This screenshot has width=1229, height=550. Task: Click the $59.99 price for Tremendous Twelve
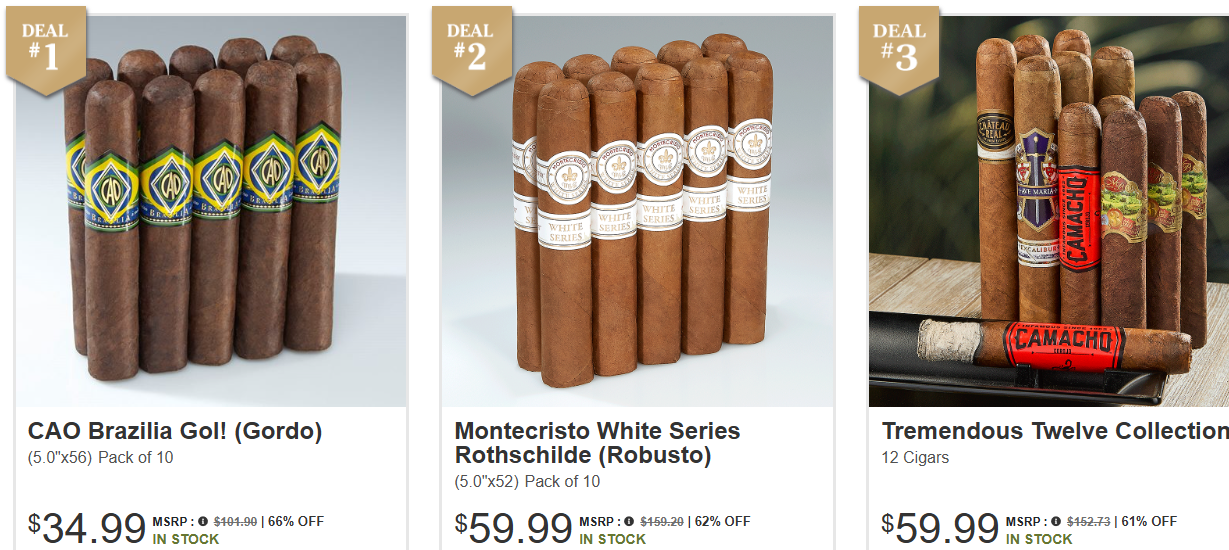point(940,527)
